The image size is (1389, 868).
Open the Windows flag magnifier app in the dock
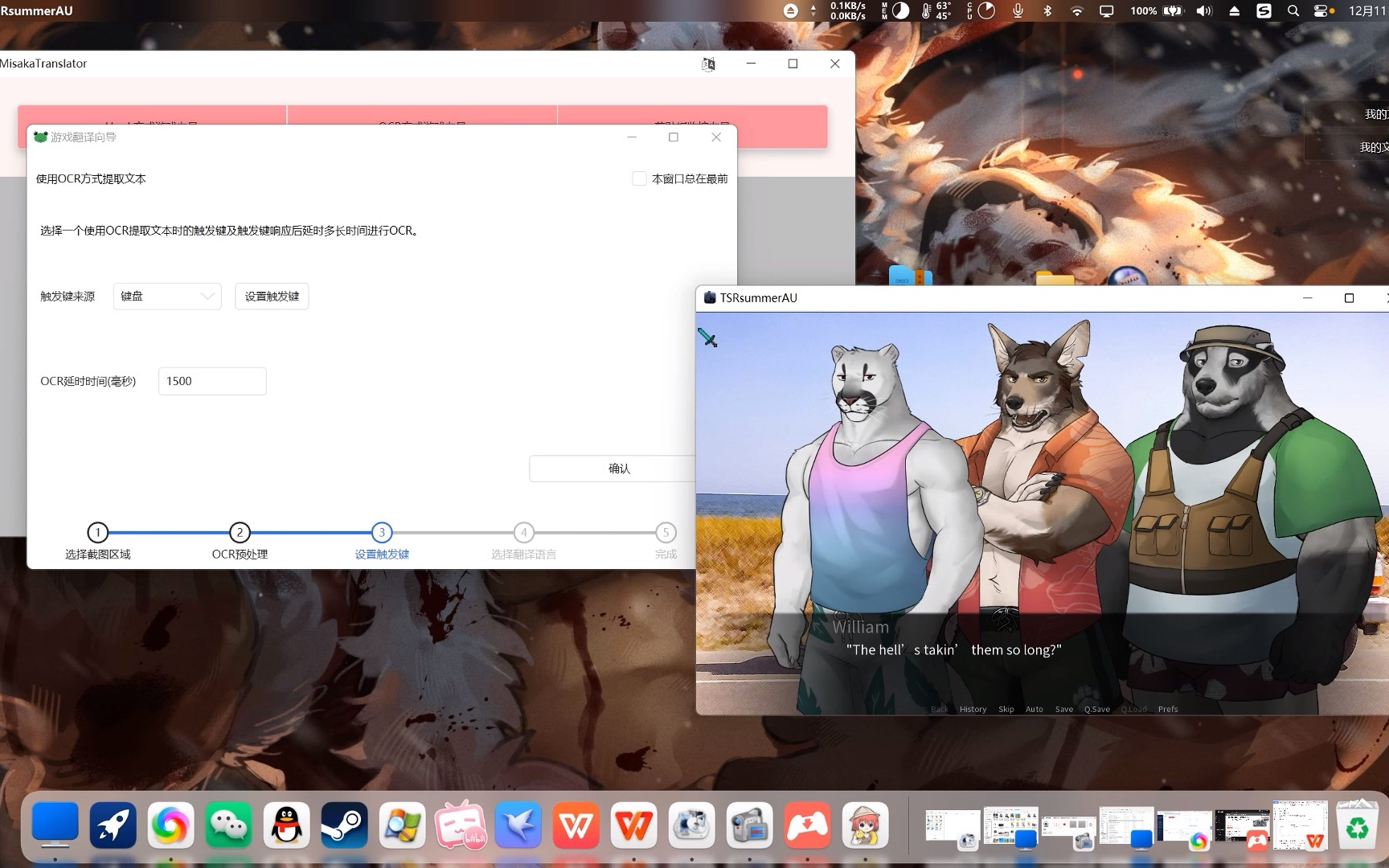pyautogui.click(x=403, y=825)
